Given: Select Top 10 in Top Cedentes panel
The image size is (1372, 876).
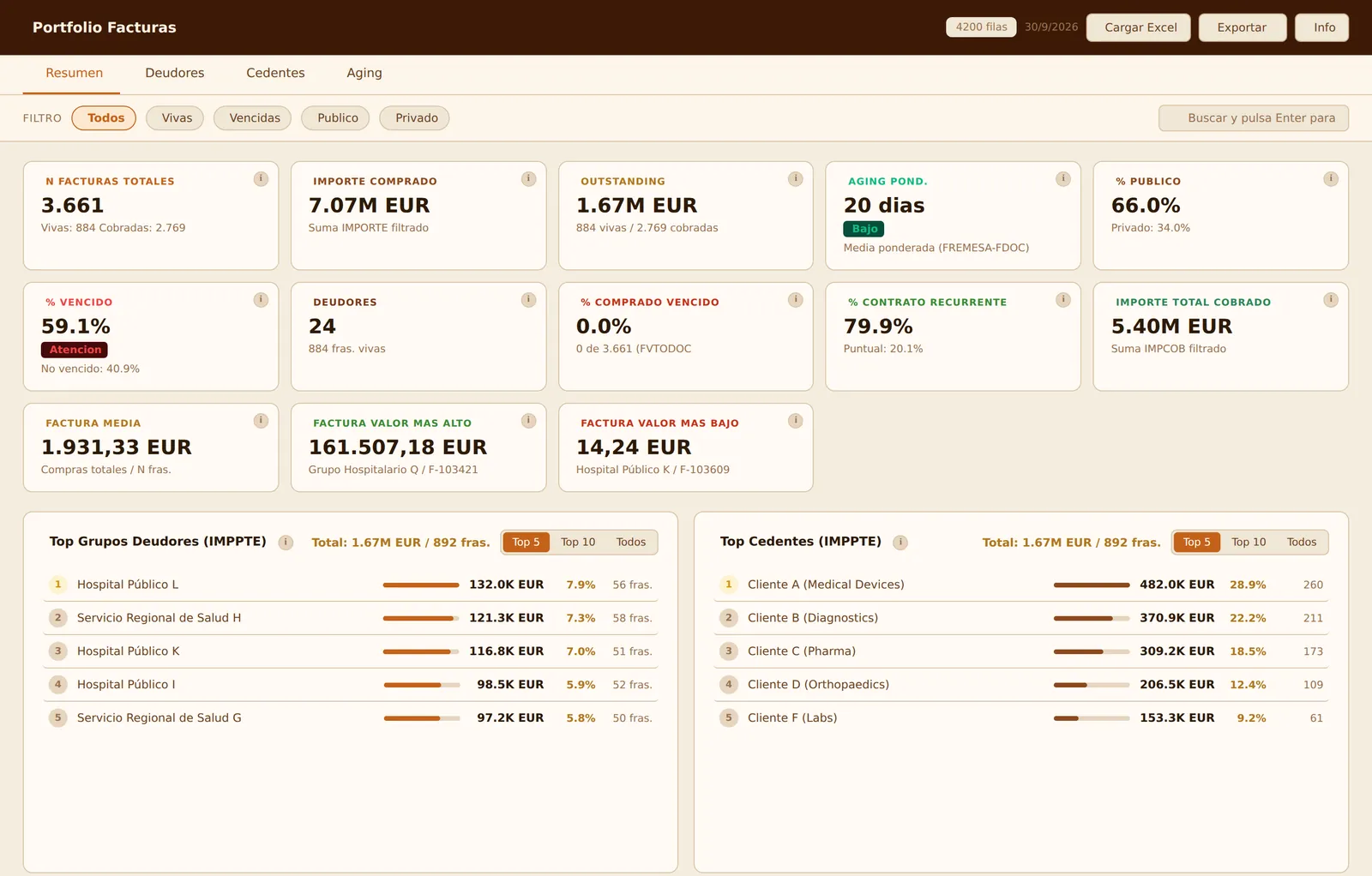Looking at the screenshot, I should point(1249,543).
